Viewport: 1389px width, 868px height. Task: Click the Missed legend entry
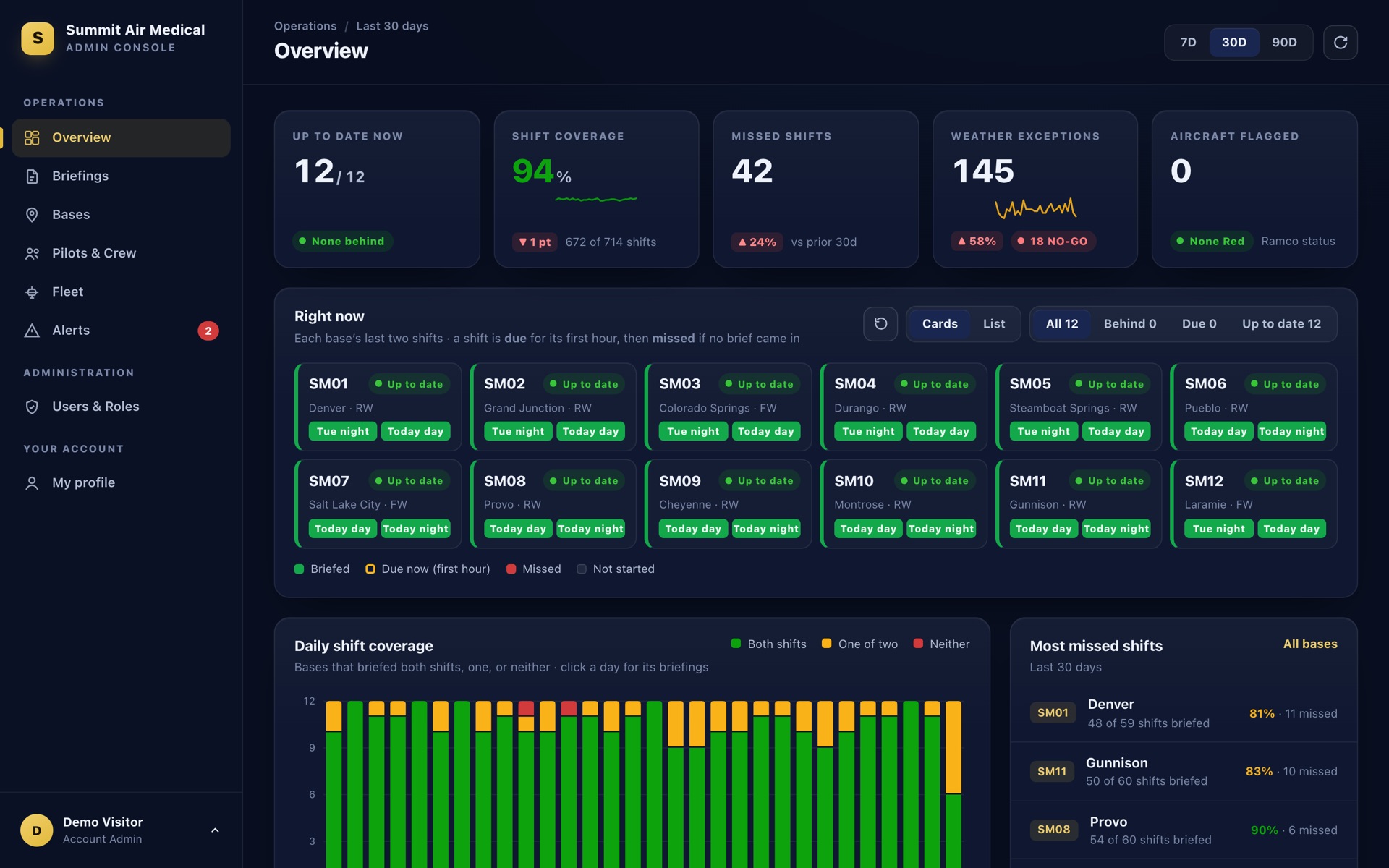click(534, 569)
